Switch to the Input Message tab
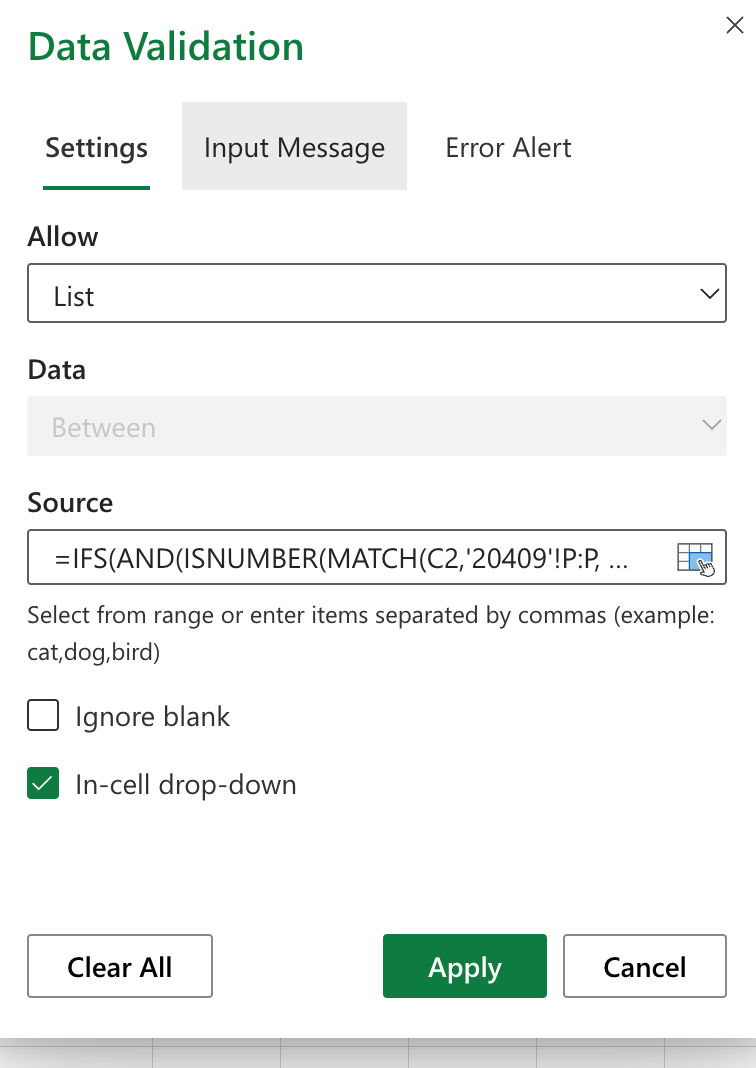 point(294,147)
